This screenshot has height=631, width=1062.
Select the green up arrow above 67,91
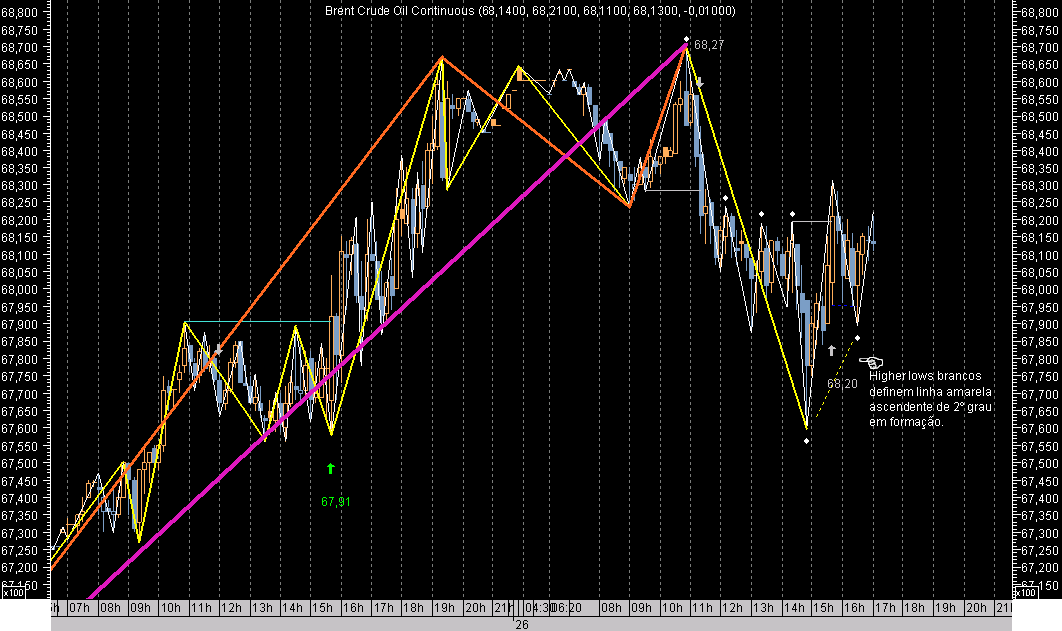331,466
